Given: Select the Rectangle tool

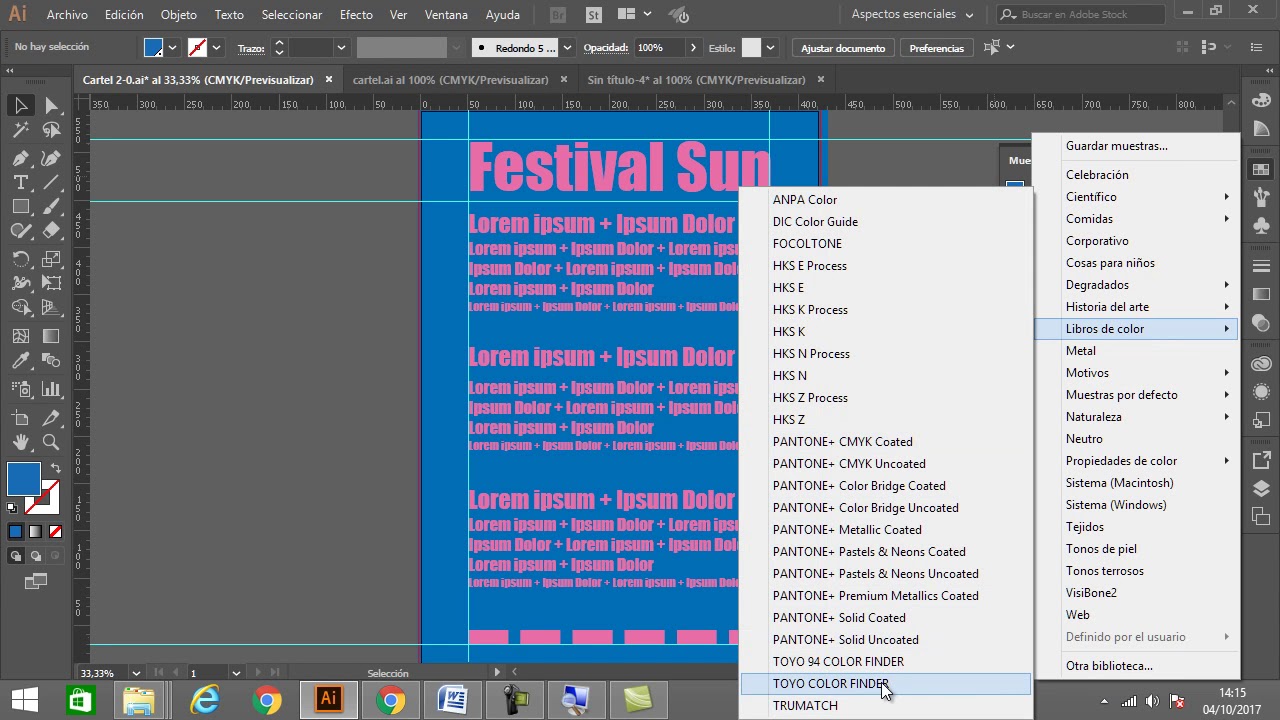Looking at the screenshot, I should point(21,206).
